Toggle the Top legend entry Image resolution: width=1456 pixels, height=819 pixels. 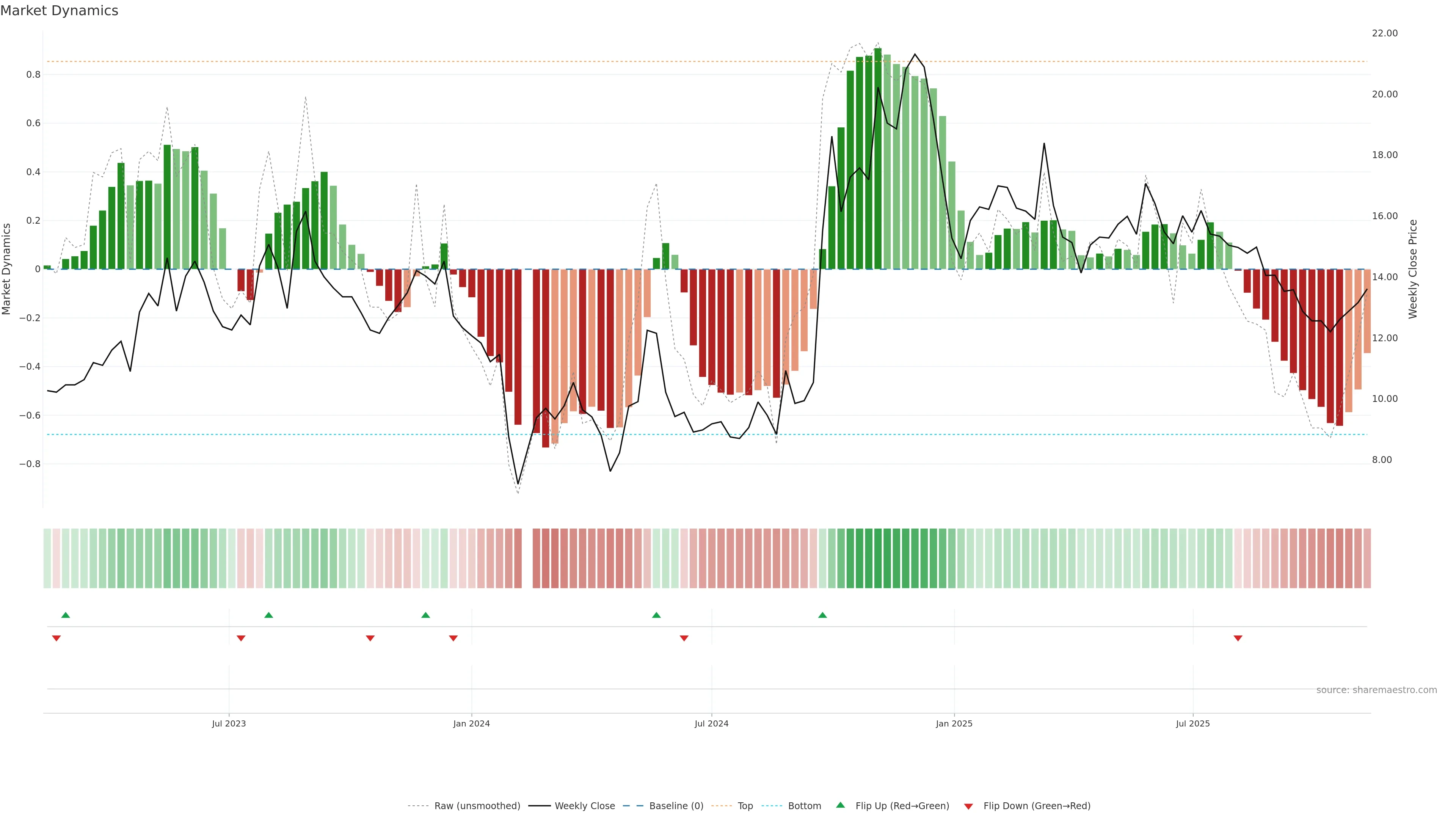click(x=745, y=806)
